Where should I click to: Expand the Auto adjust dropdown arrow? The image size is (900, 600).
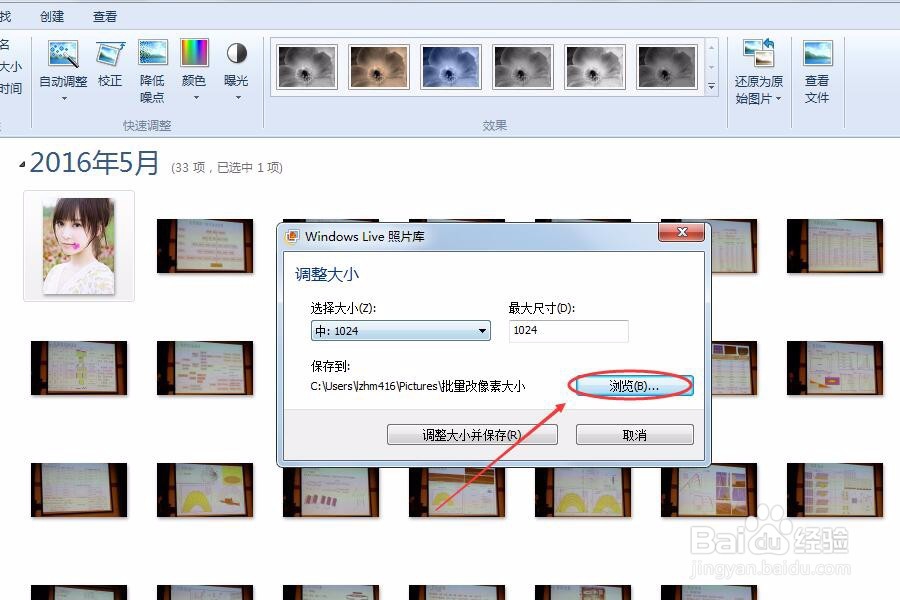pyautogui.click(x=64, y=99)
